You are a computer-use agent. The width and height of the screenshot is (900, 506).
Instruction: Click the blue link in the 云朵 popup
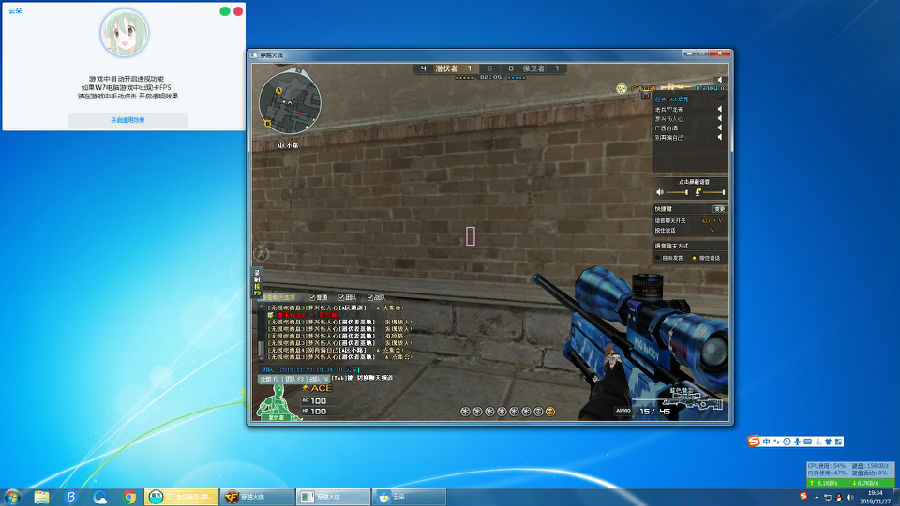pos(127,120)
